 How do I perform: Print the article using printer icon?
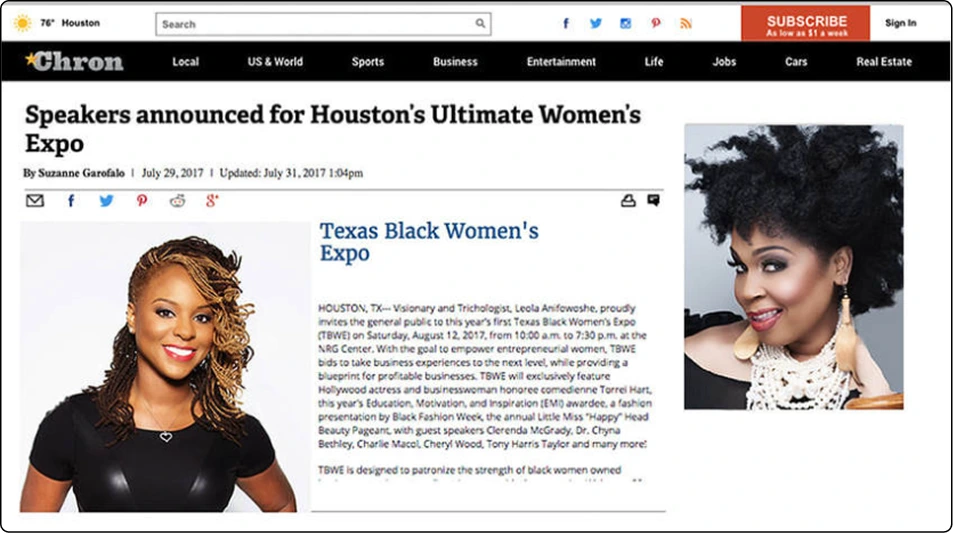click(x=628, y=201)
